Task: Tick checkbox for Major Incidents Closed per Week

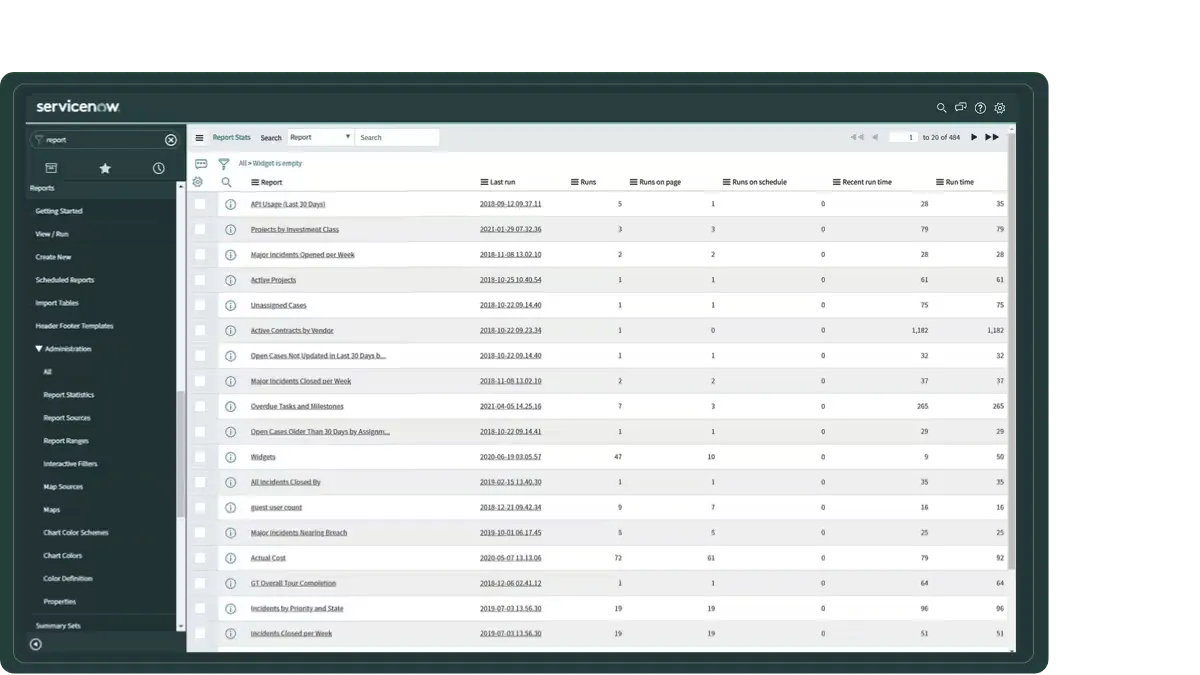Action: (x=200, y=381)
